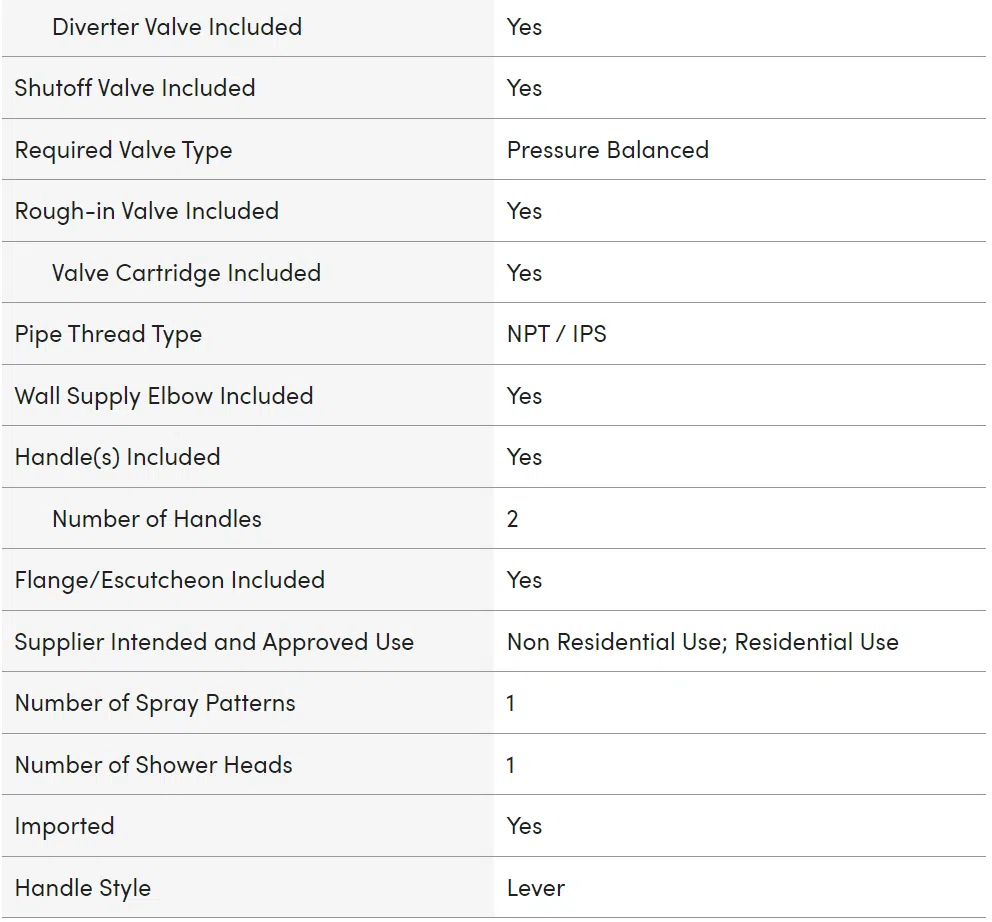Click the Number of Shower Heads label
The height and width of the screenshot is (922, 992).
[x=154, y=765]
